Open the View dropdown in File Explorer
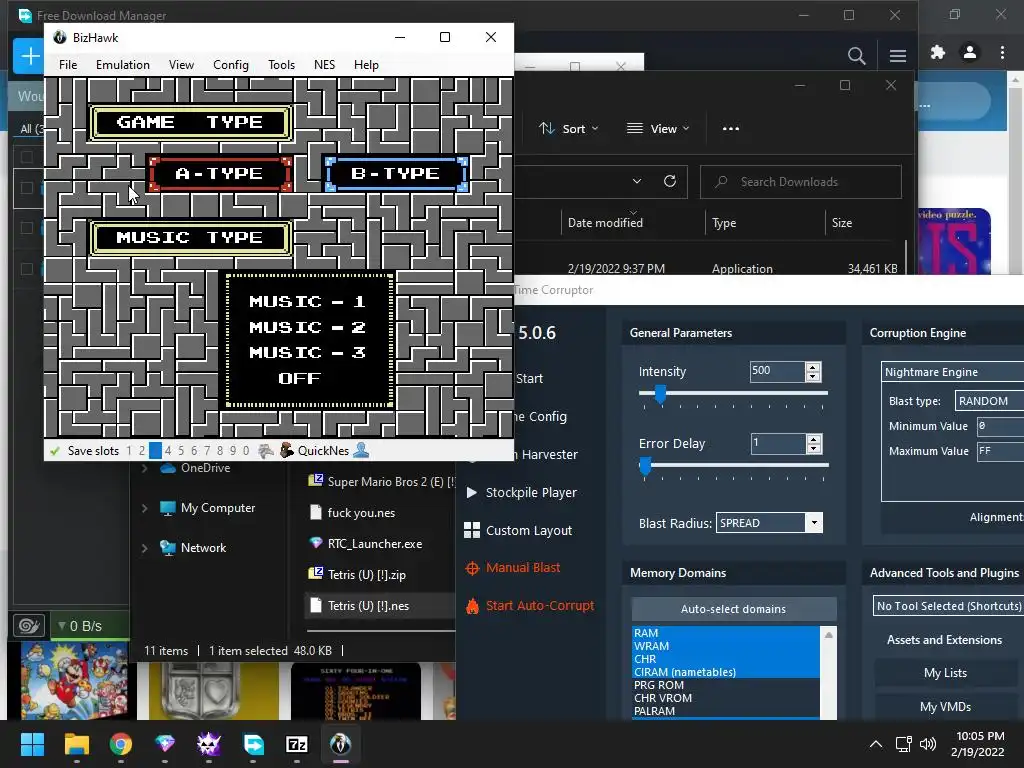The width and height of the screenshot is (1024, 768). 658,129
